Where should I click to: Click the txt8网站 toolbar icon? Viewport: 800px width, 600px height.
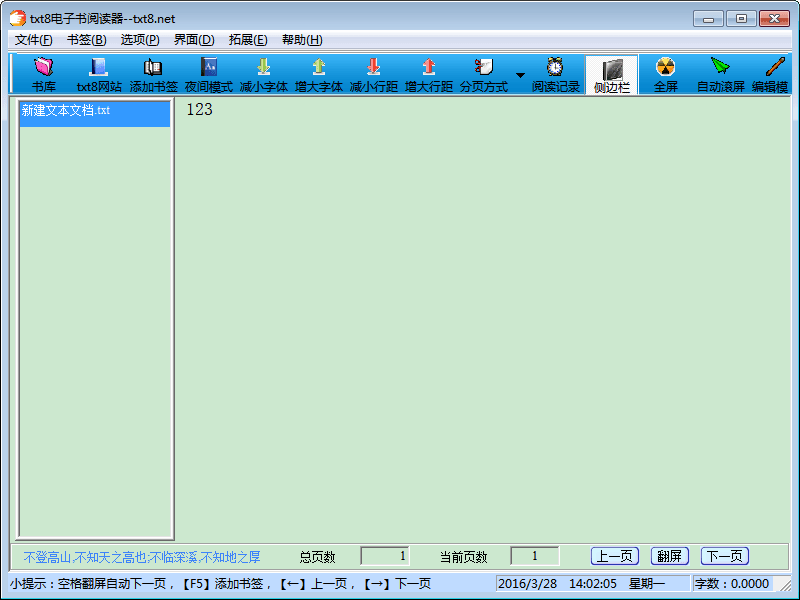(x=99, y=74)
